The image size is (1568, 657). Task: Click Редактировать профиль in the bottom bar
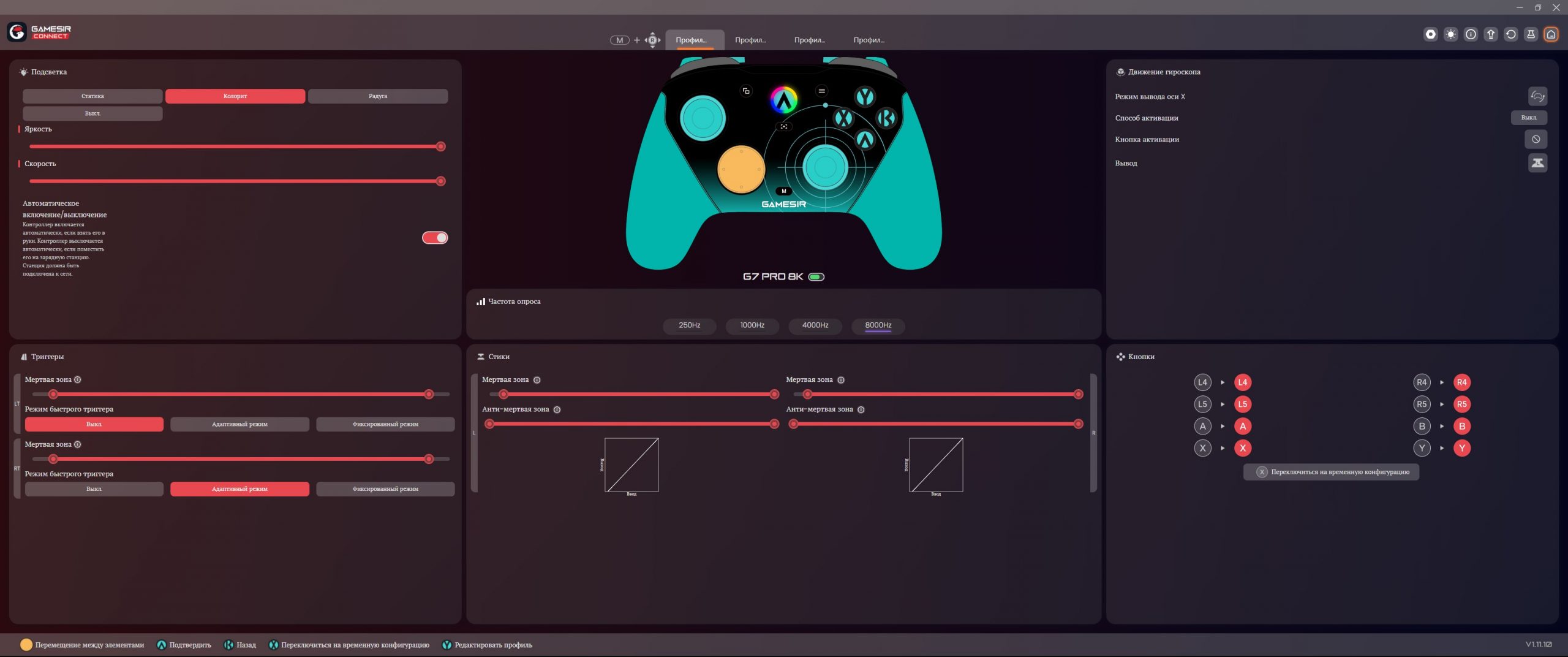coord(487,645)
